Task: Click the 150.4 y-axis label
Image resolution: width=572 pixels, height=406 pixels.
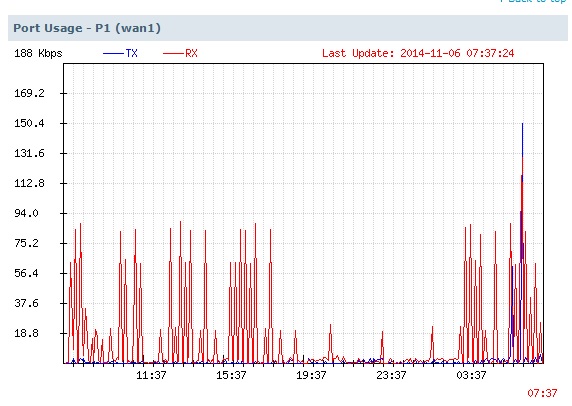Action: tap(29, 123)
